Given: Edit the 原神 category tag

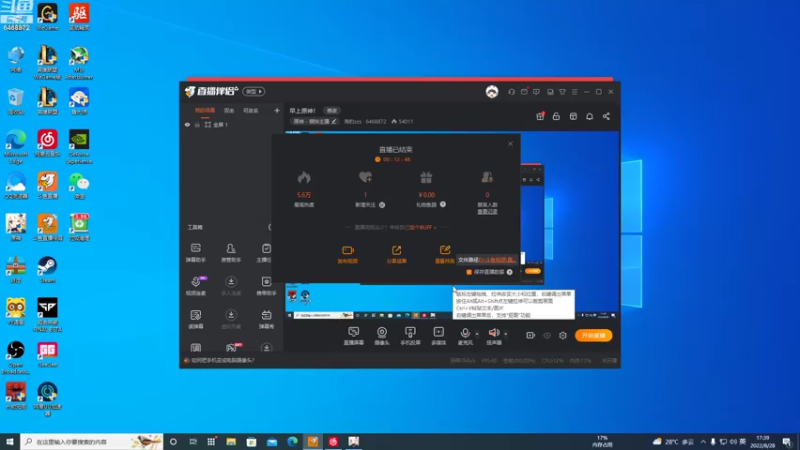Looking at the screenshot, I should pos(314,121).
